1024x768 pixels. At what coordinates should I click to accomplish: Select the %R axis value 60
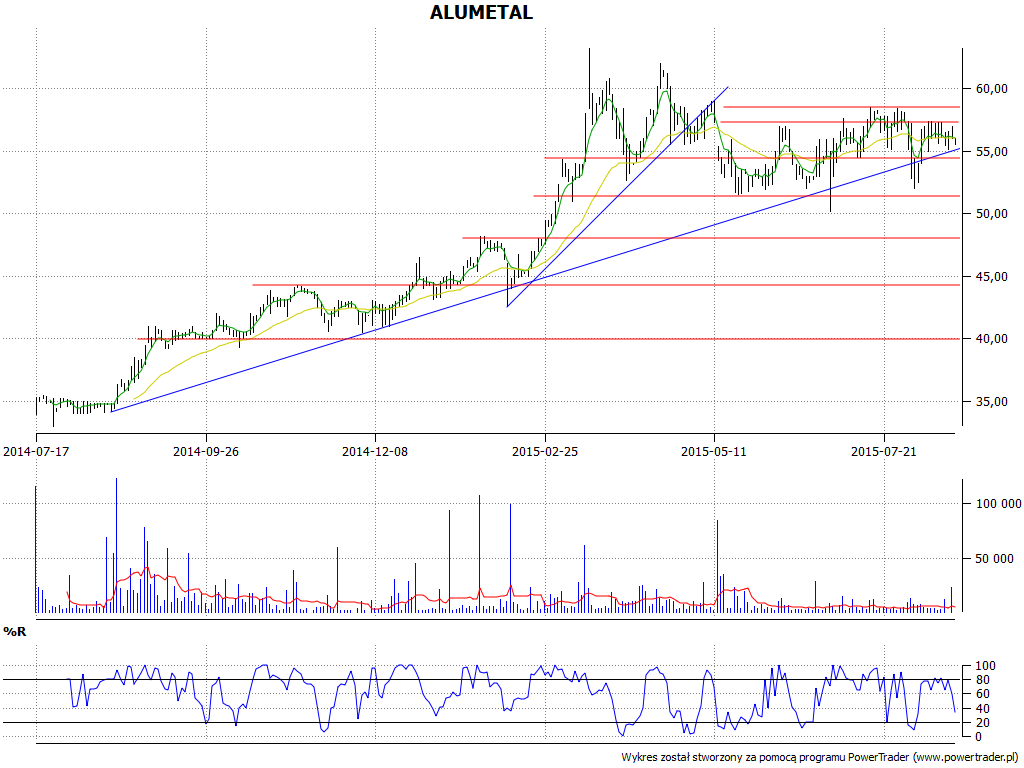[985, 694]
